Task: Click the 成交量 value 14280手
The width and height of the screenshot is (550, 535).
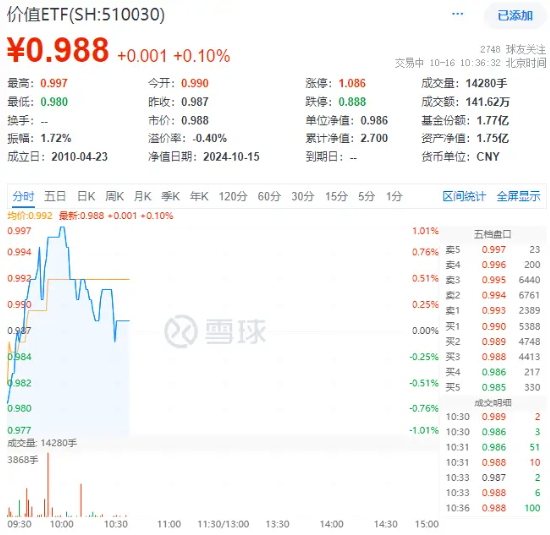Action: point(486,83)
